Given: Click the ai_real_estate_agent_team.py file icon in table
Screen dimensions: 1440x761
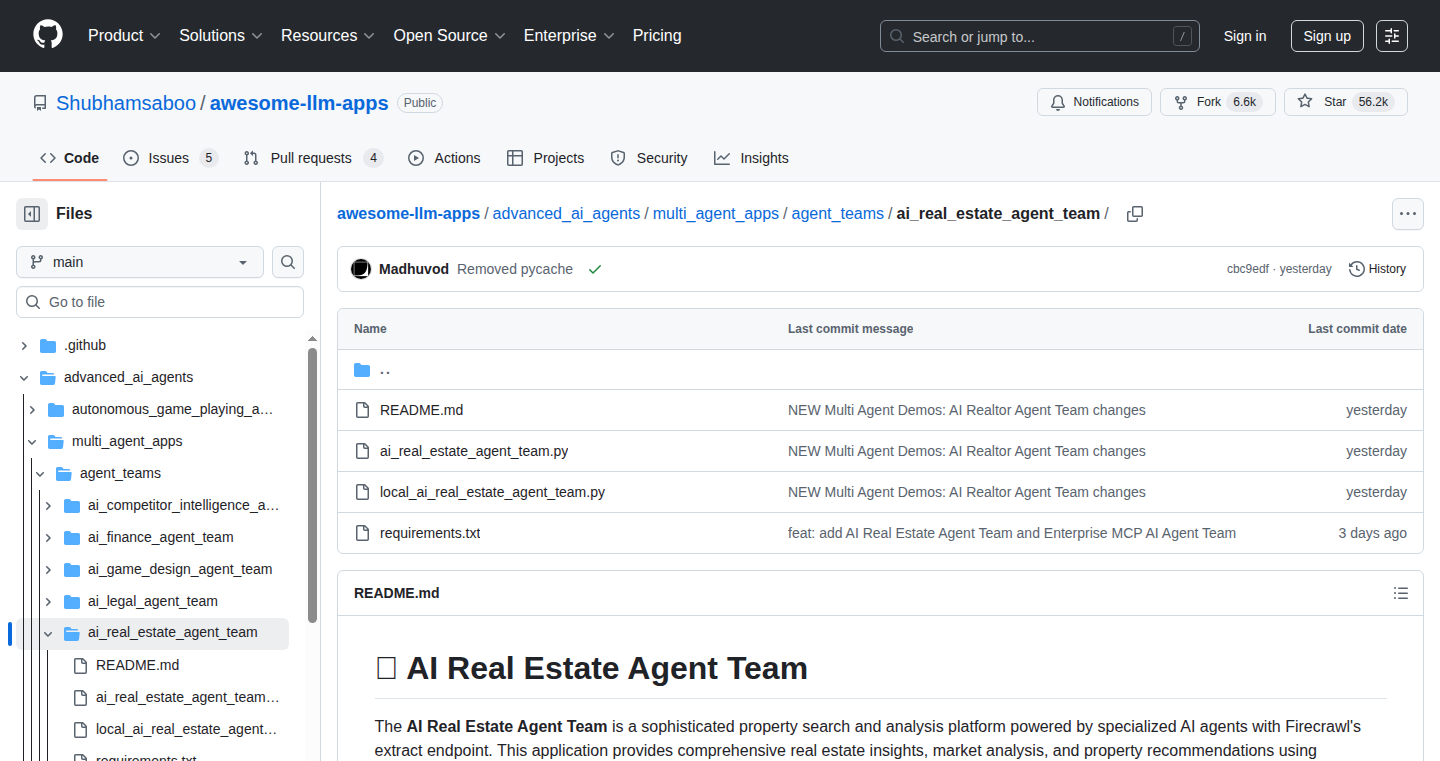Looking at the screenshot, I should click(x=362, y=451).
